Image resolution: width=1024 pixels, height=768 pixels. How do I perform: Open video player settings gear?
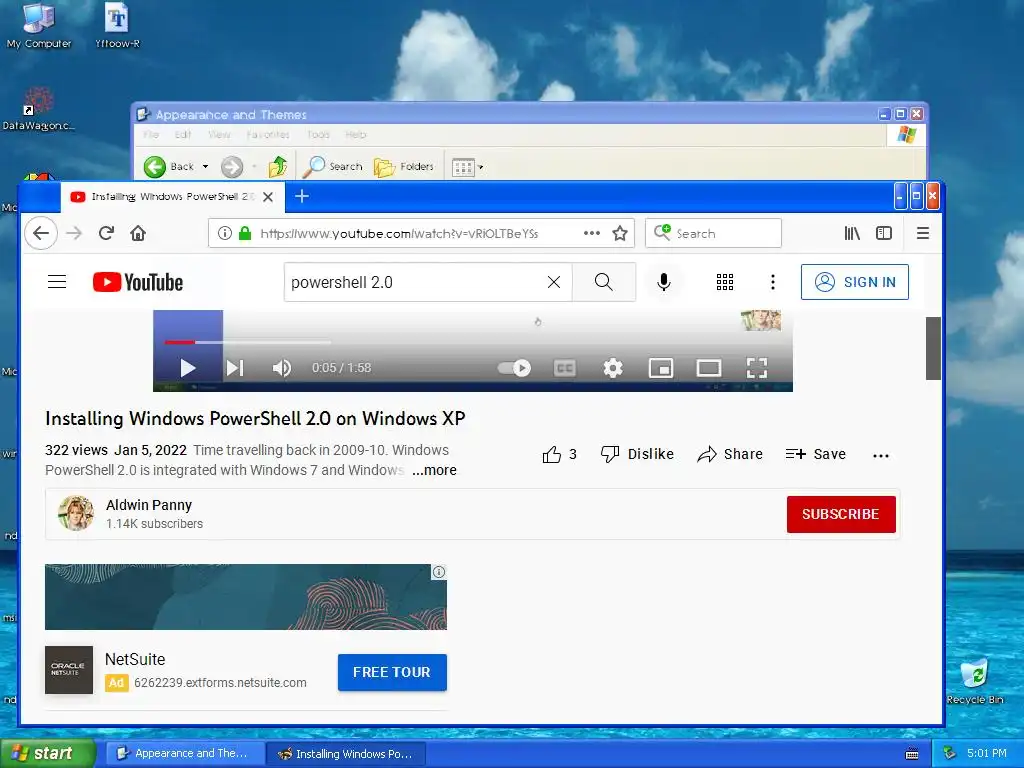pyautogui.click(x=613, y=368)
